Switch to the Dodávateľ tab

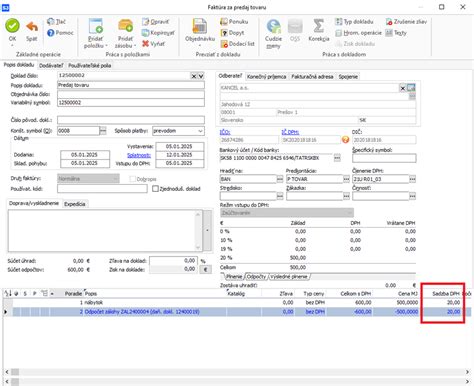pos(51,66)
